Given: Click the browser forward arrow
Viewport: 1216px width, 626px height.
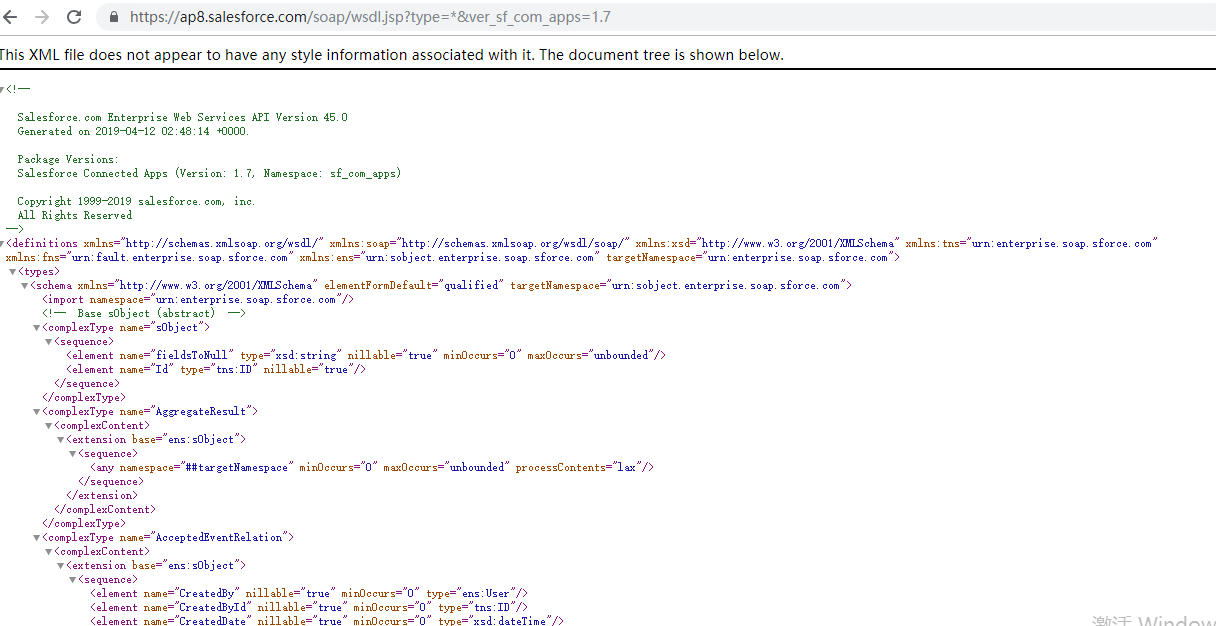Looking at the screenshot, I should (42, 17).
